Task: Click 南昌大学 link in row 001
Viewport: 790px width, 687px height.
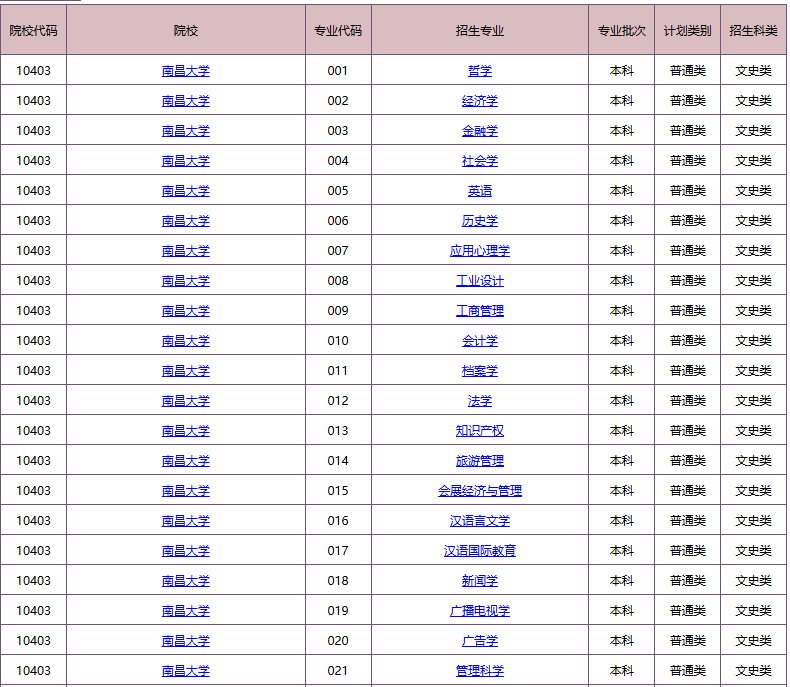Action: [185, 71]
